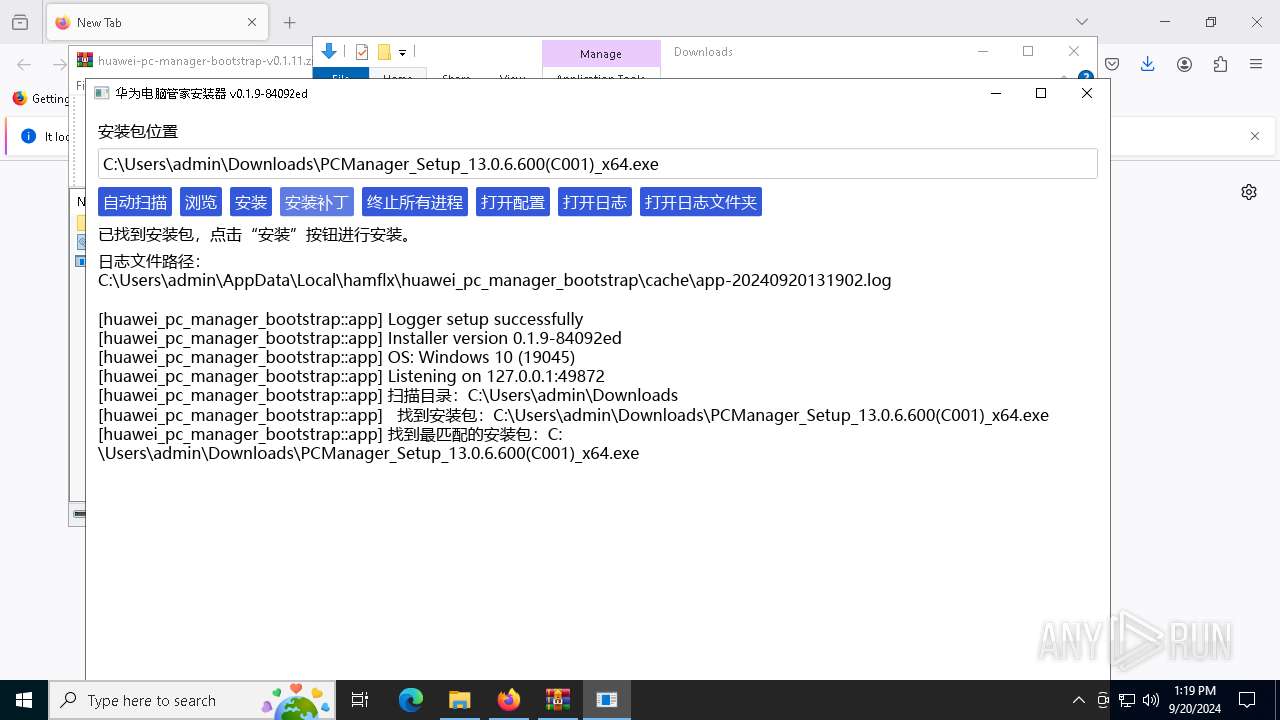Open the taskbar clock and date

click(1195, 700)
